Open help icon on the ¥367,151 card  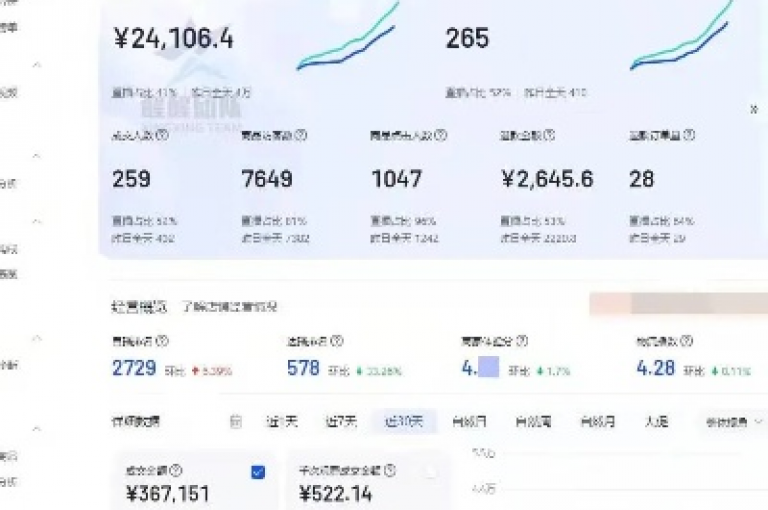point(176,471)
